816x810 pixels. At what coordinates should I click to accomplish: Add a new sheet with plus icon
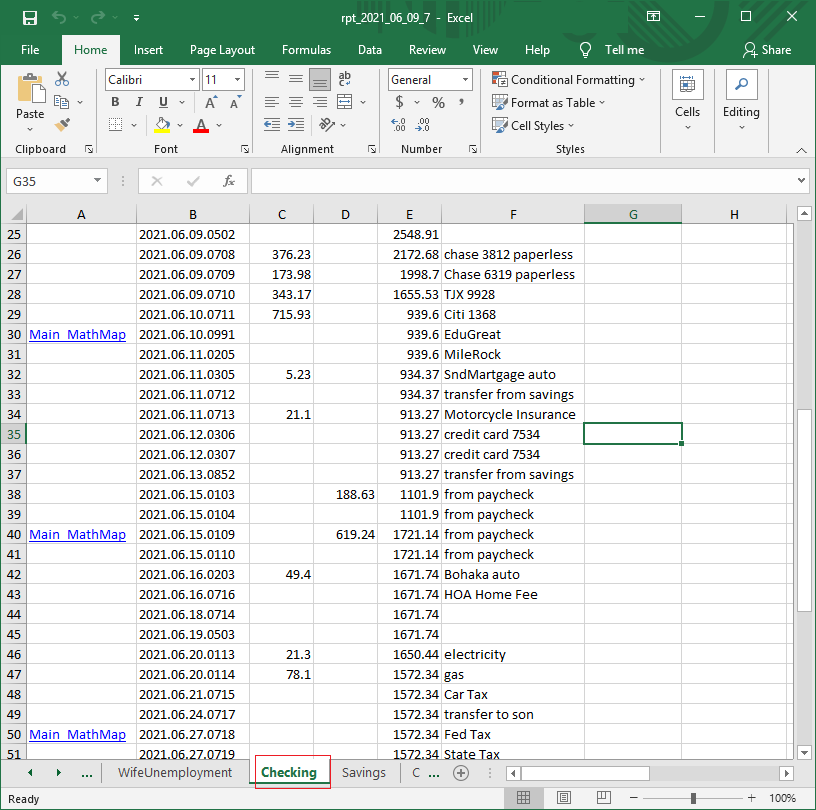461,773
